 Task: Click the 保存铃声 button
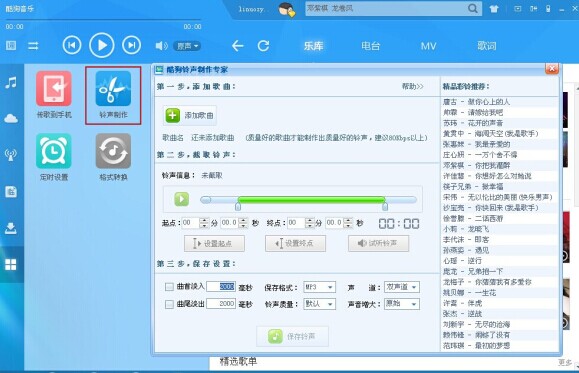(292, 336)
